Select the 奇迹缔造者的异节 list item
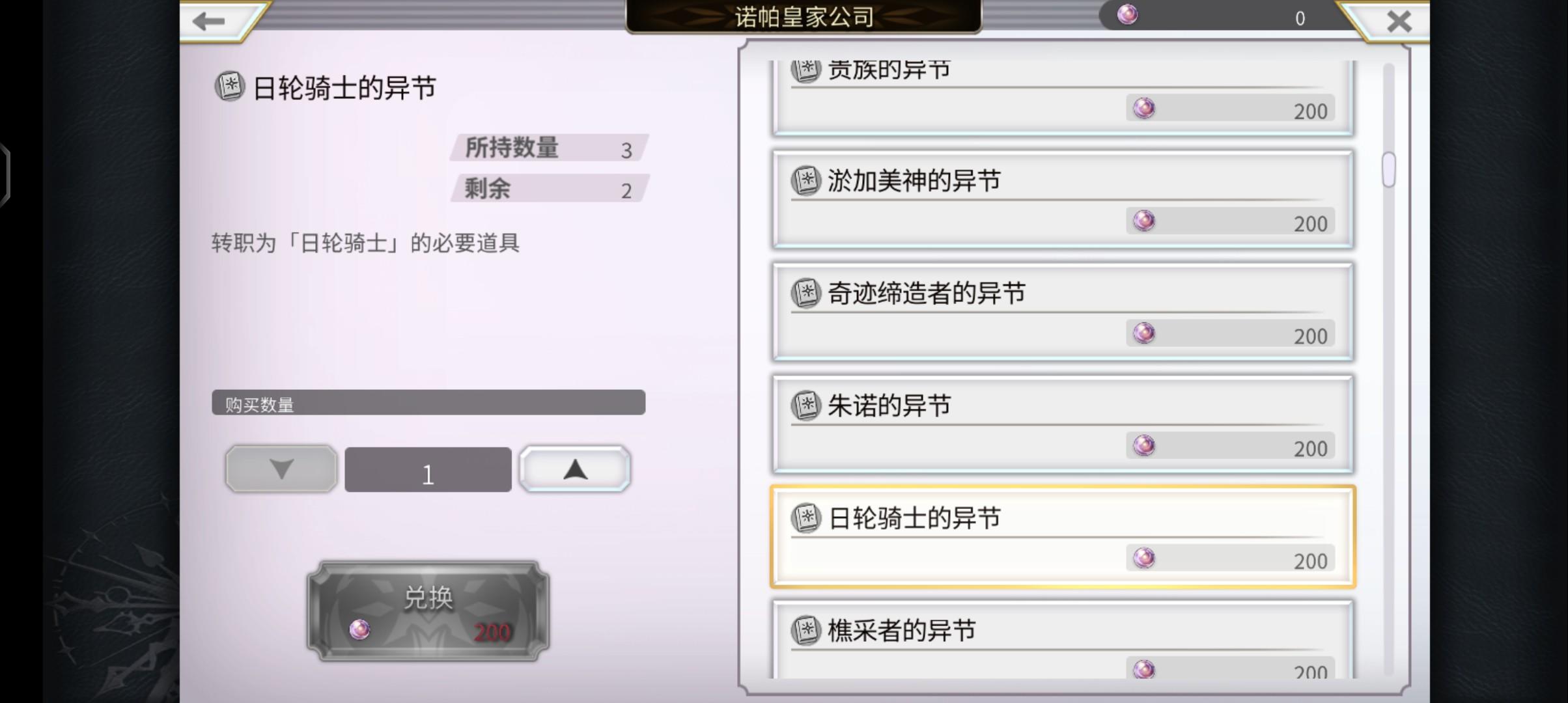This screenshot has height=703, width=1568. click(x=1063, y=312)
